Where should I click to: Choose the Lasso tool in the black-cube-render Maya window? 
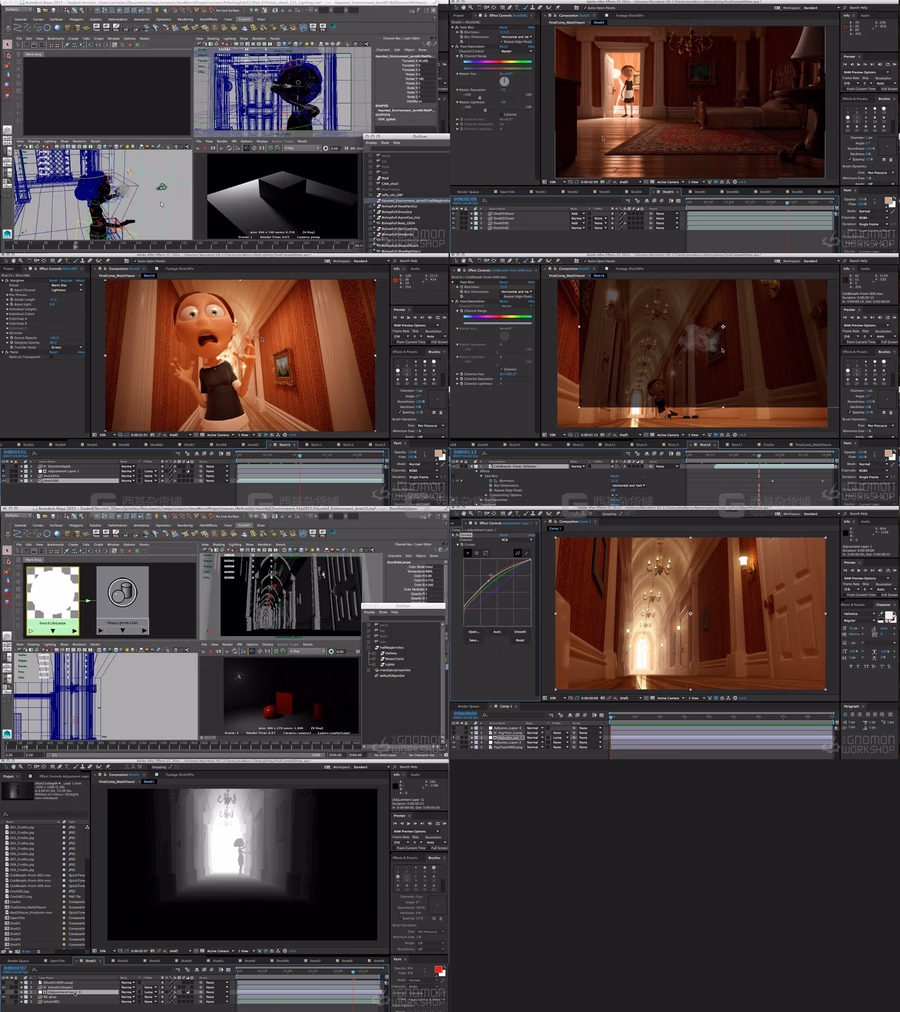tap(7, 56)
